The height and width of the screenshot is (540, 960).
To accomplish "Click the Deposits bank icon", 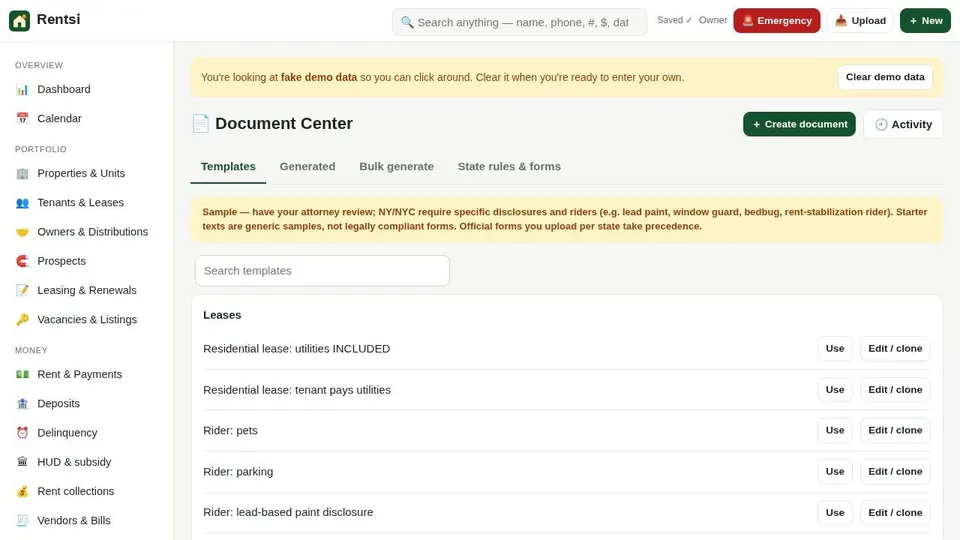I will click(23, 404).
